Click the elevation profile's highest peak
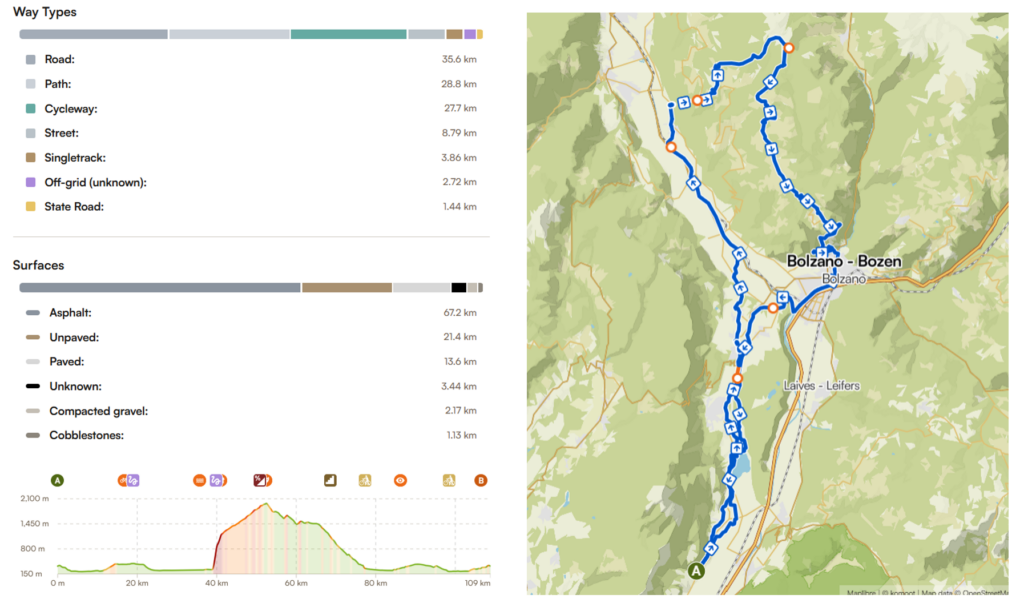The width and height of the screenshot is (1024, 603). tap(265, 503)
